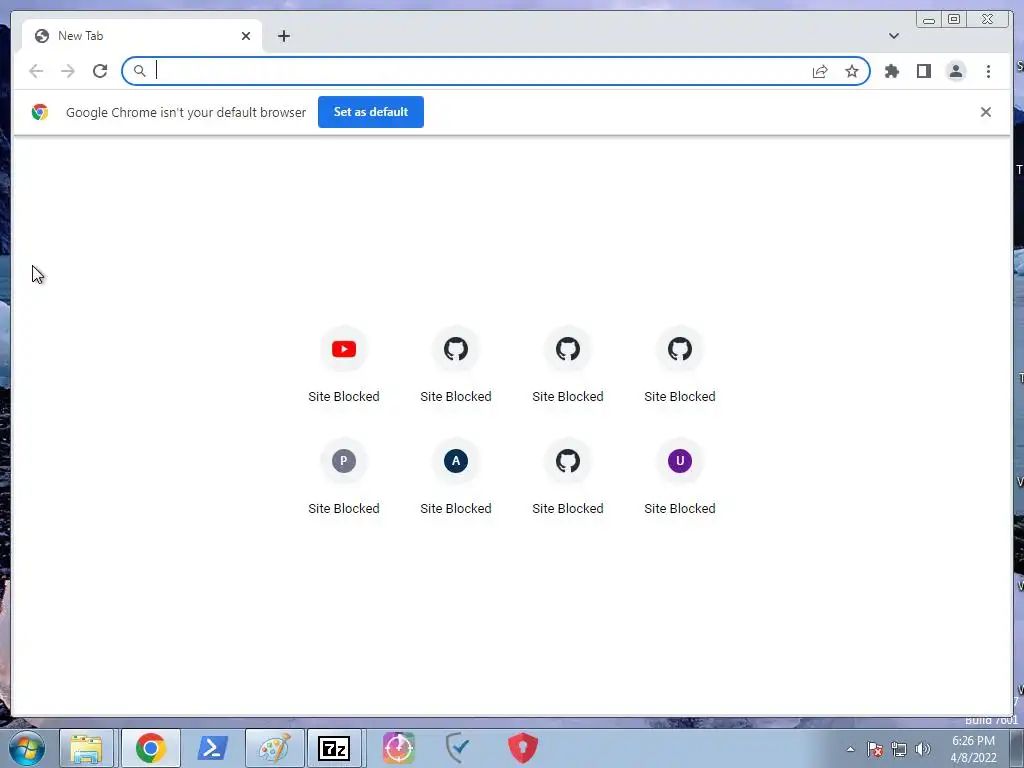This screenshot has width=1024, height=768.
Task: Click the back navigation arrow
Action: pyautogui.click(x=36, y=71)
